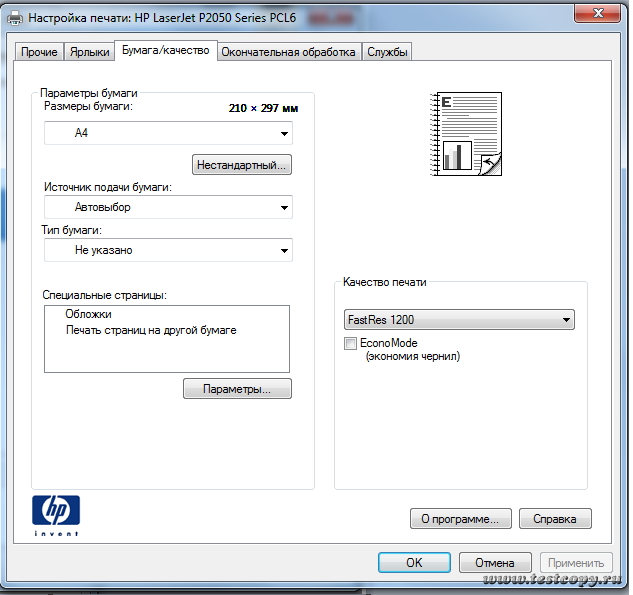Go to the Службы tab

pos(387,52)
